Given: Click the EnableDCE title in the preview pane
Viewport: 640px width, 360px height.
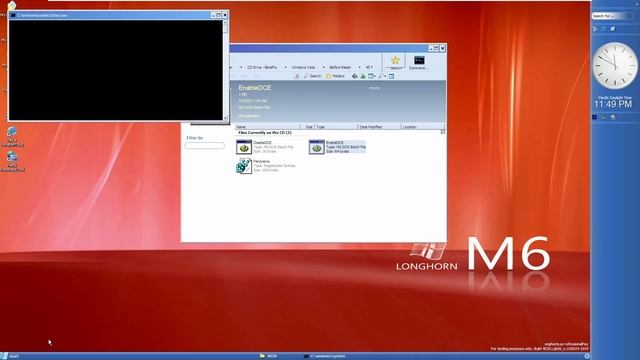Looking at the screenshot, I should click(x=255, y=88).
